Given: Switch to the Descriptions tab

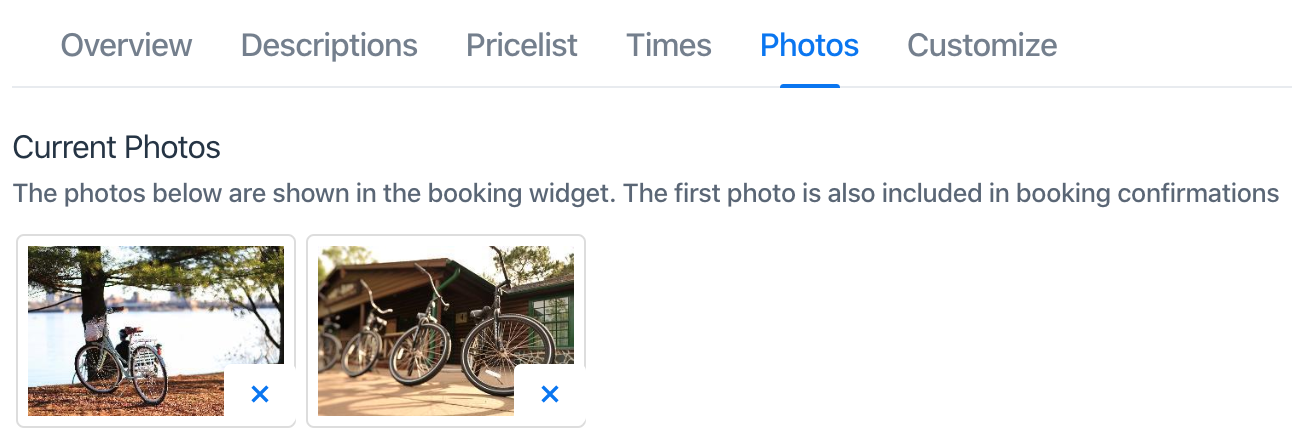Looking at the screenshot, I should (329, 45).
